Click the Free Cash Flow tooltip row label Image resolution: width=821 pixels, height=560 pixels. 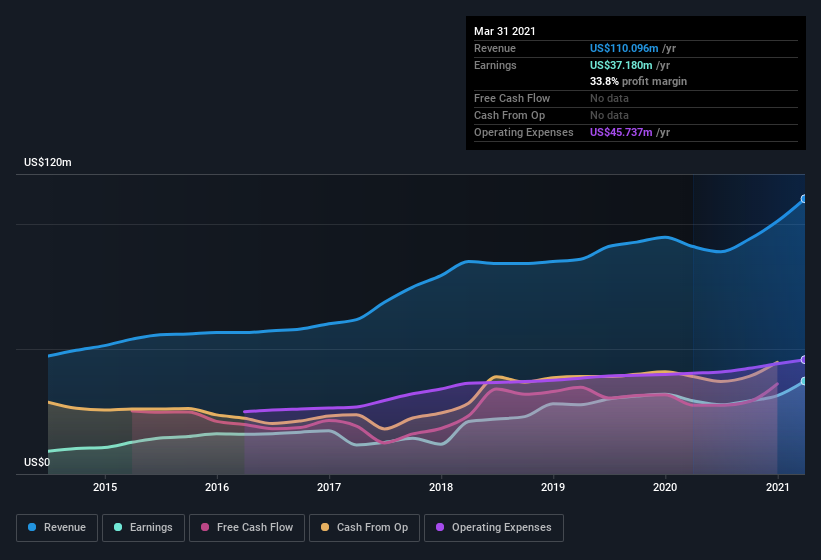pyautogui.click(x=512, y=98)
